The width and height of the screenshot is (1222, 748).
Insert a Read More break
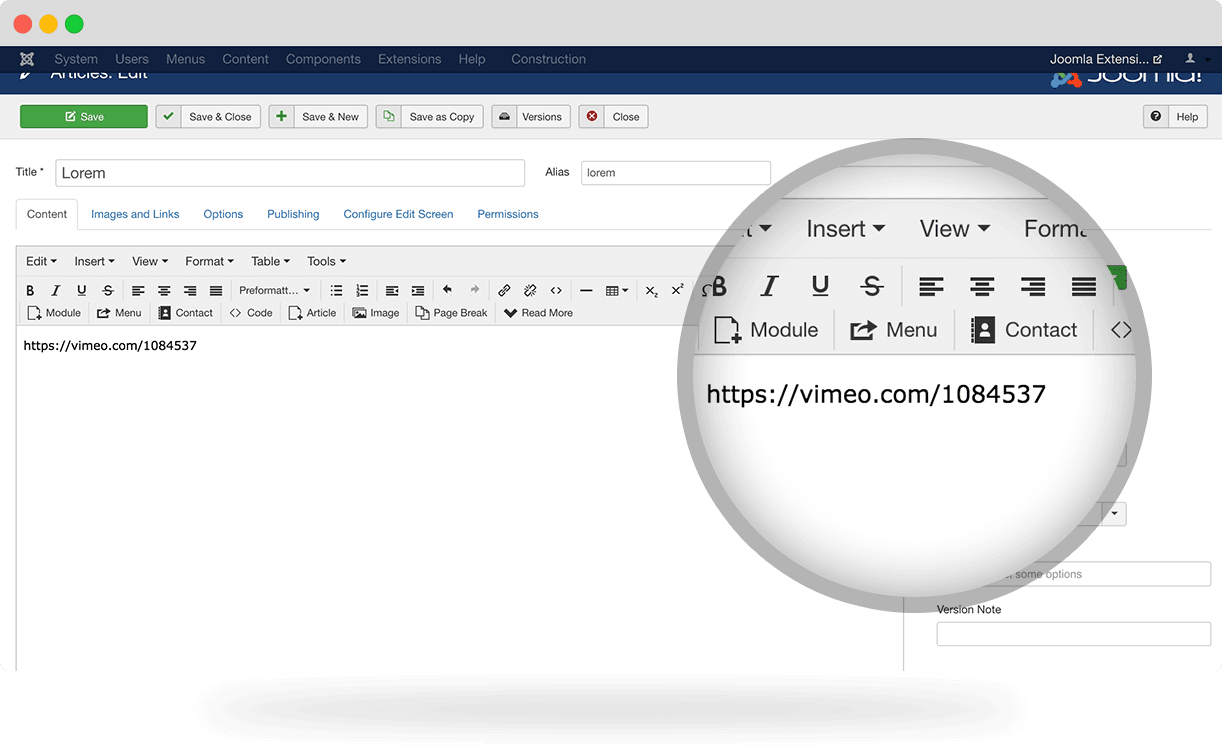pos(538,313)
